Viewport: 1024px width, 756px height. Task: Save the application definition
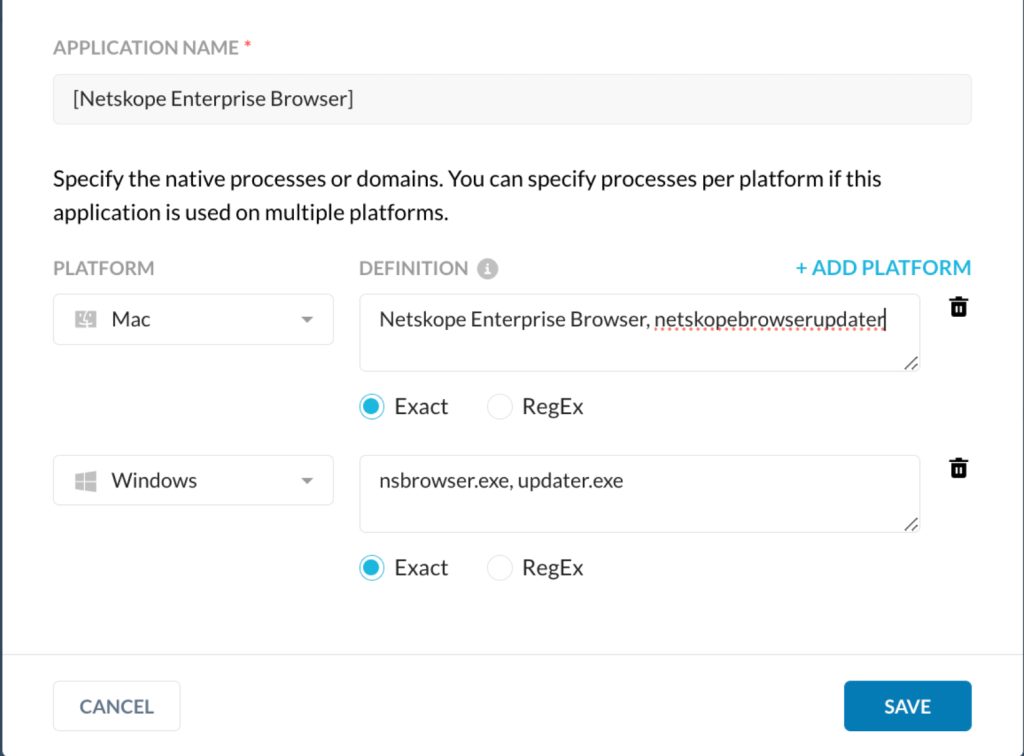907,706
